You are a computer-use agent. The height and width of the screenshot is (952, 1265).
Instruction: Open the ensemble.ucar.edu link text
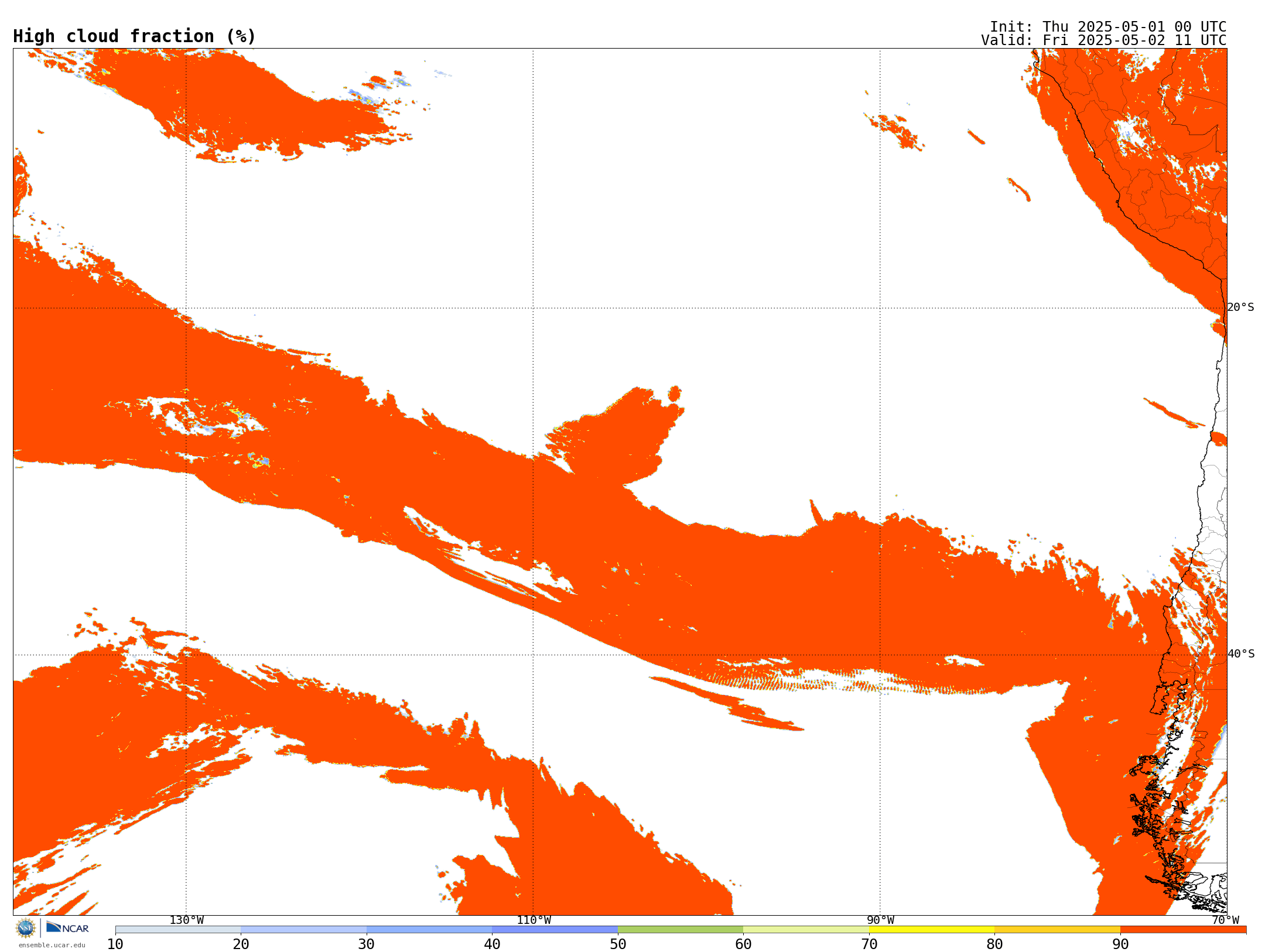pos(52,945)
